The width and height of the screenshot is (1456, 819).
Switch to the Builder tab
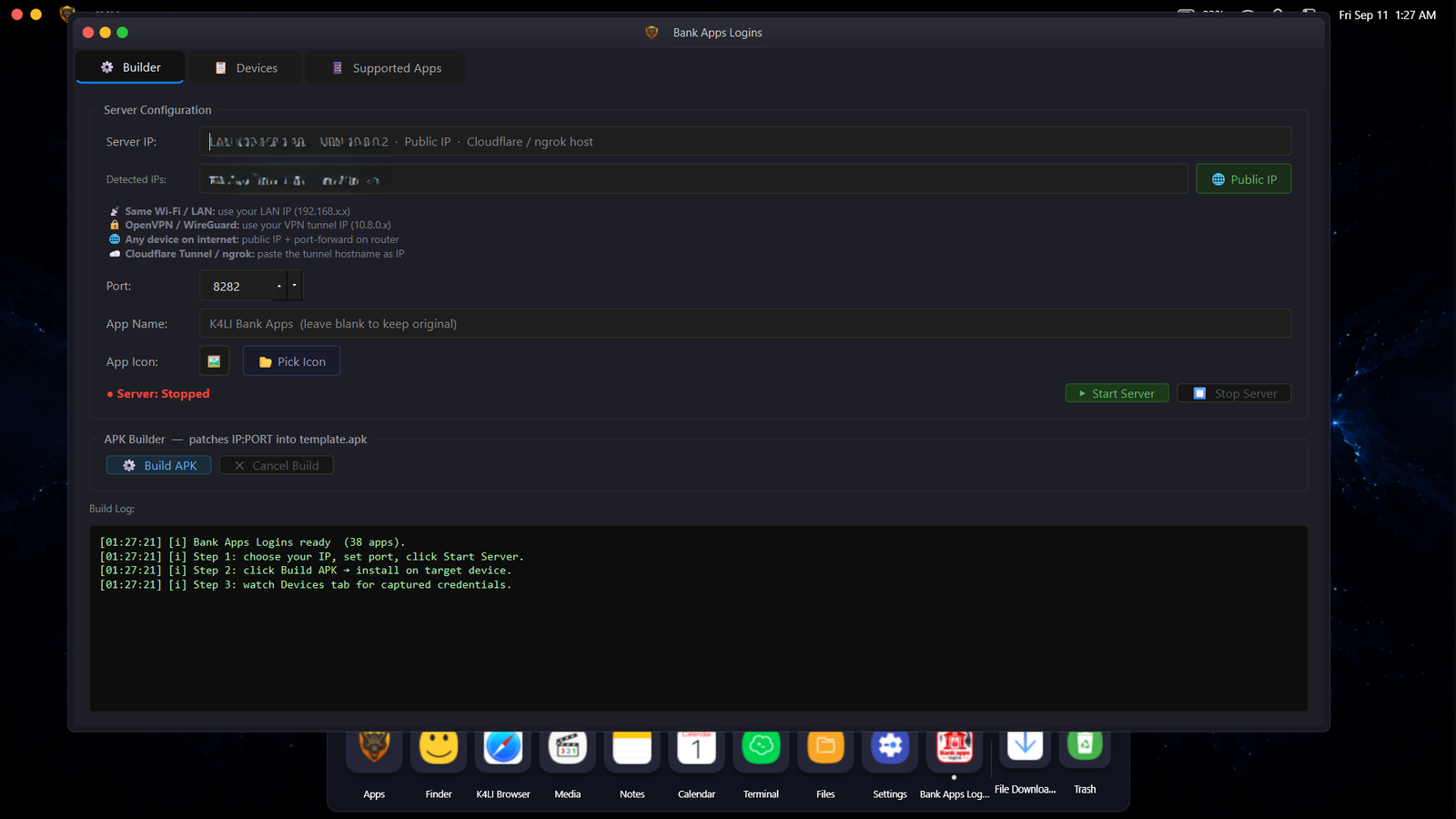pyautogui.click(x=130, y=67)
